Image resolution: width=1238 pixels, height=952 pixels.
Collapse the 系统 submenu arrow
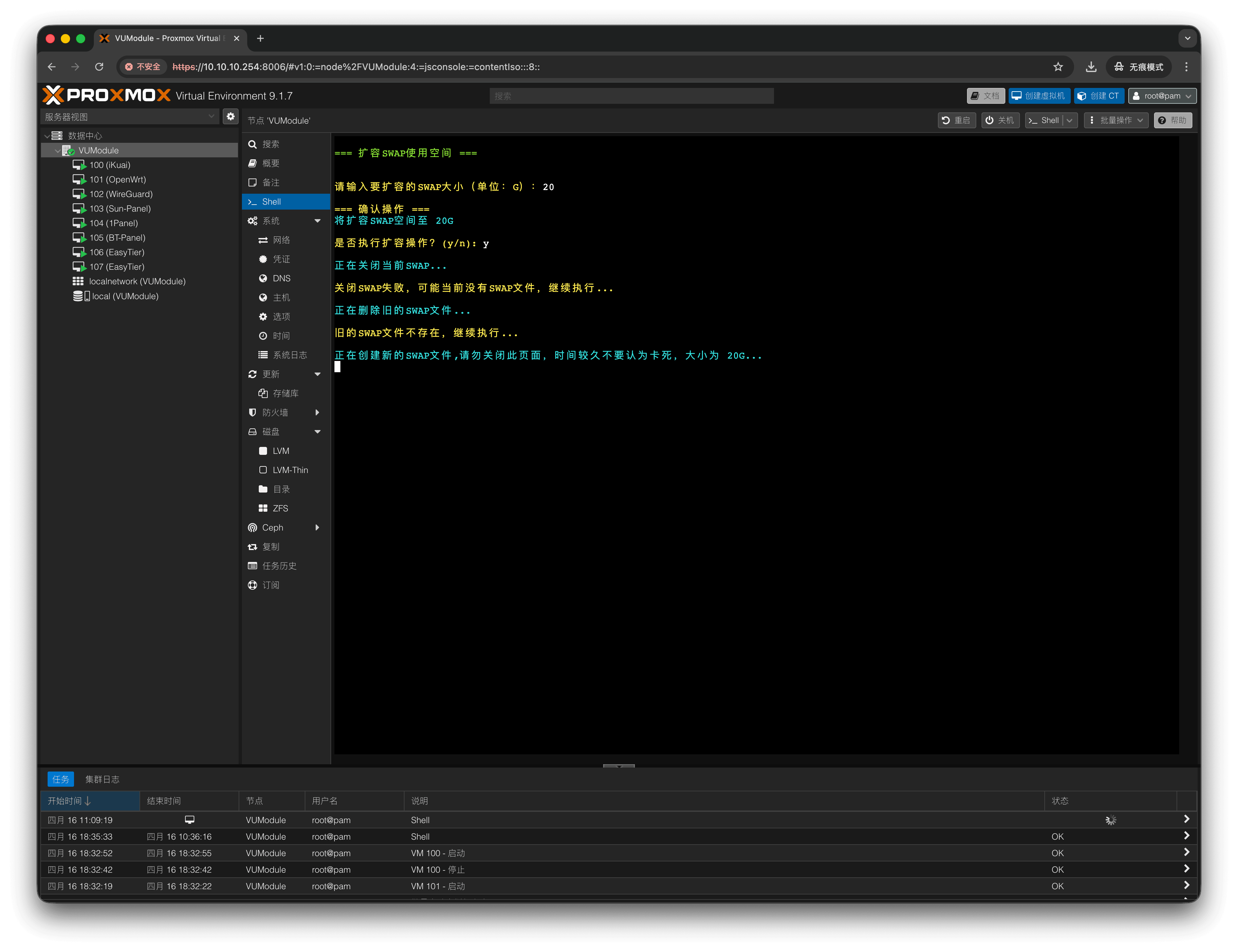click(x=317, y=221)
